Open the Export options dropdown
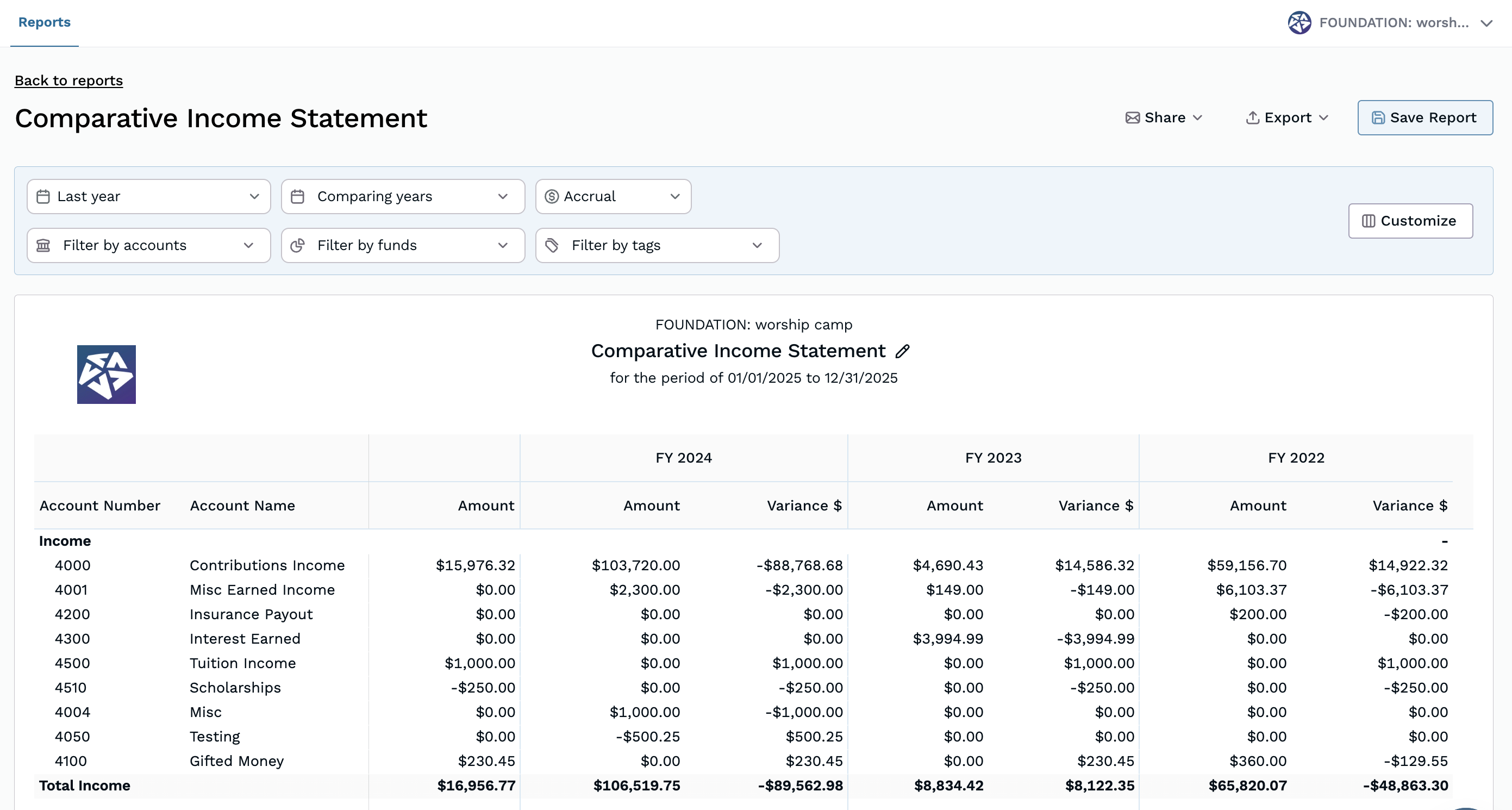 click(1286, 117)
